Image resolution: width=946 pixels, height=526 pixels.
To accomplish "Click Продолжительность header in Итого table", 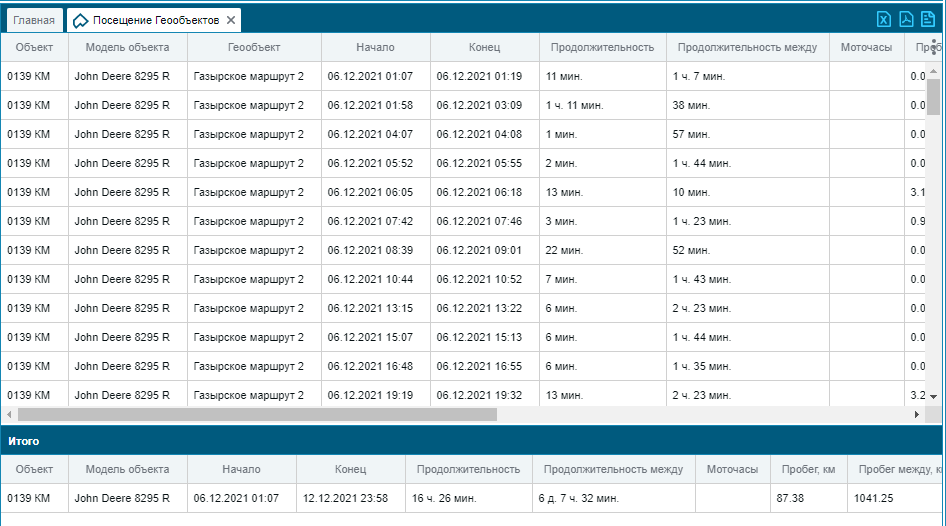I will point(468,469).
